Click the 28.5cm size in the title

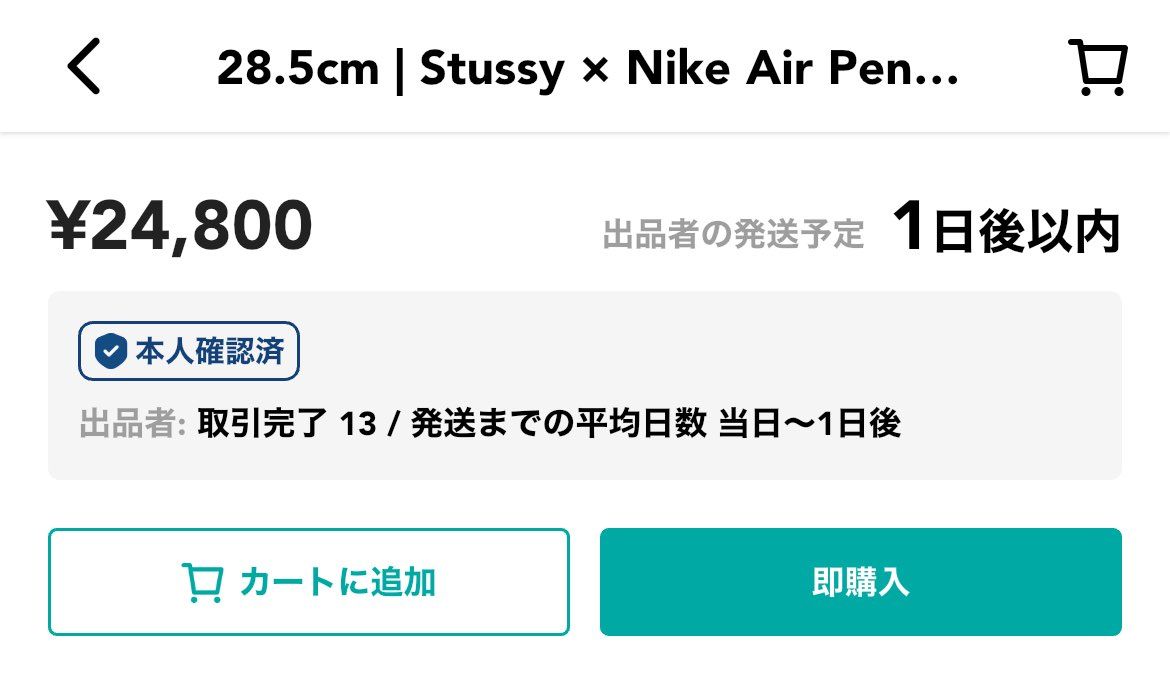pyautogui.click(x=297, y=68)
